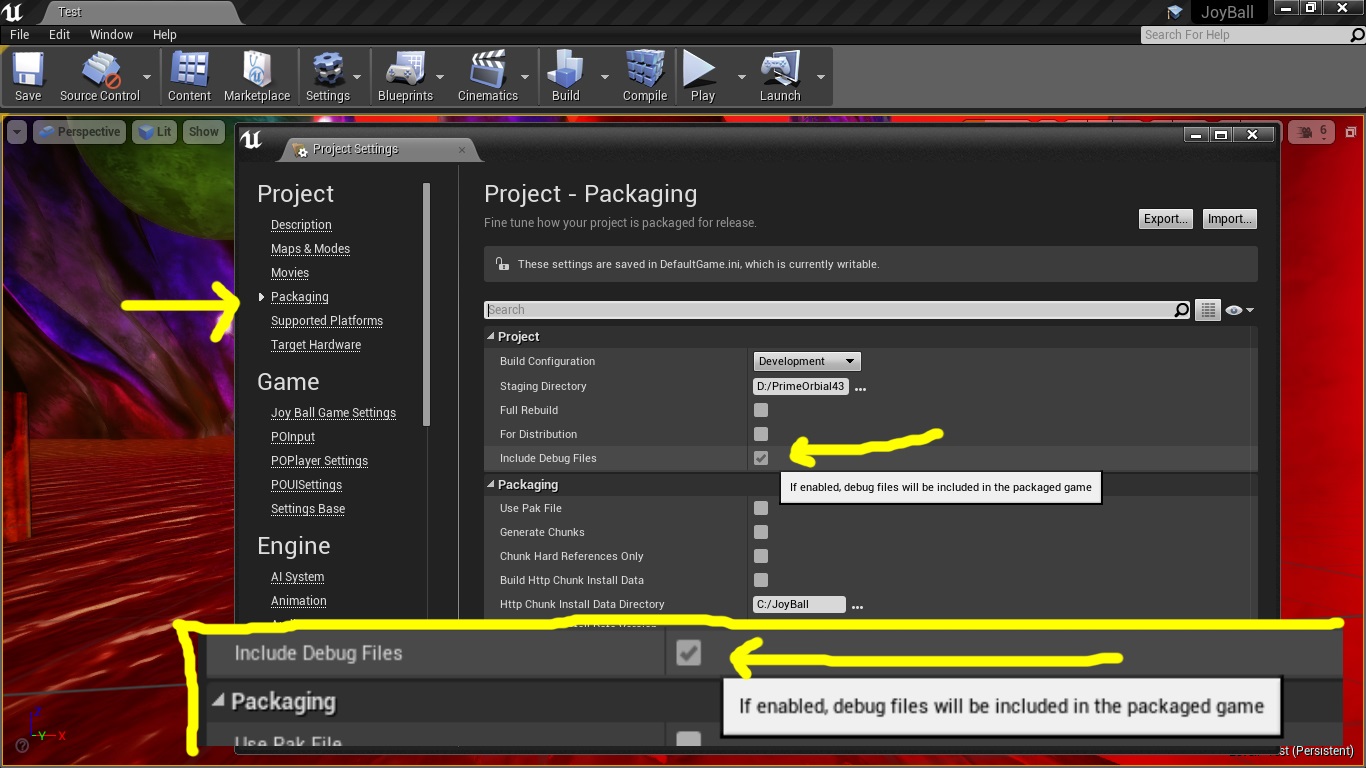Screen dimensions: 1366x768
Task: Open the Blueprints dropdown arrow
Action: [x=440, y=77]
